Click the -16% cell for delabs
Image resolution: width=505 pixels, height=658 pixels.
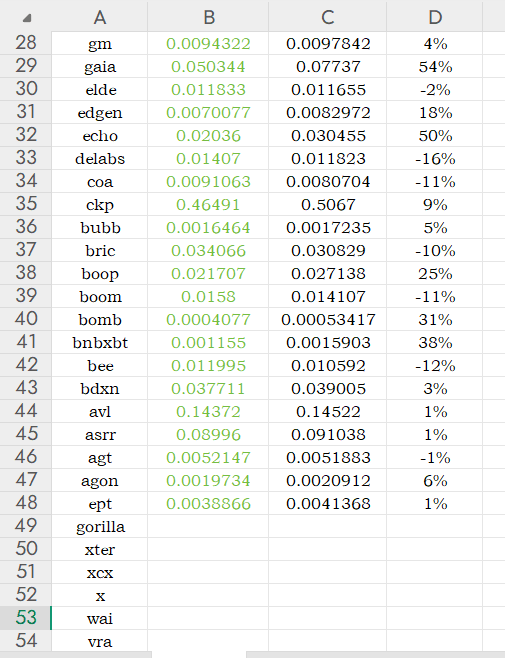coord(434,158)
